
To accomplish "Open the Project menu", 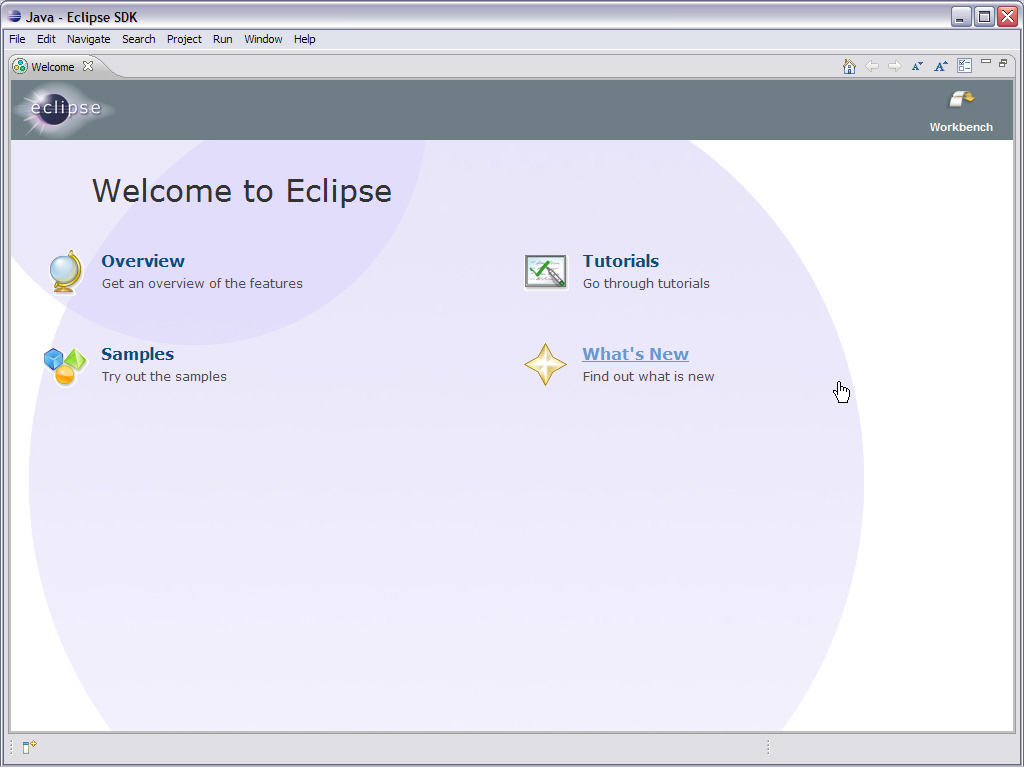I will coord(184,39).
